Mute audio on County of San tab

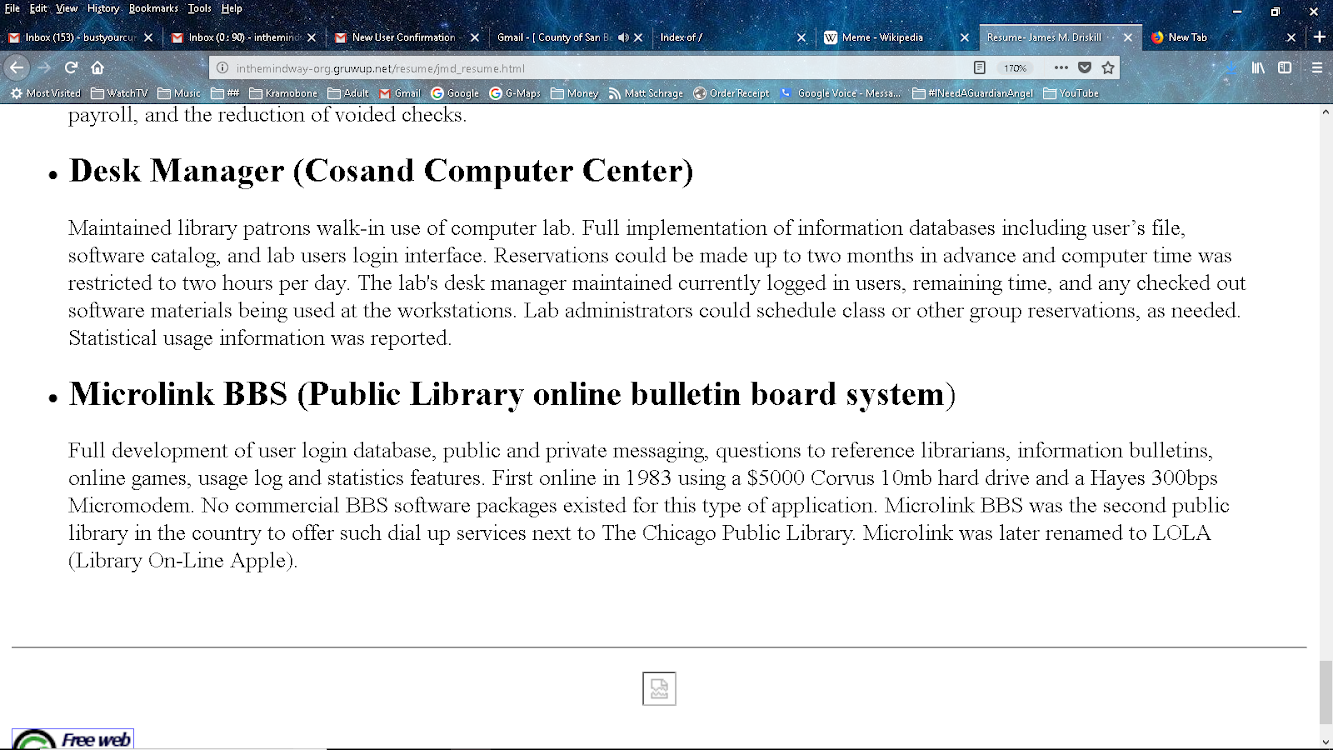pyautogui.click(x=623, y=37)
